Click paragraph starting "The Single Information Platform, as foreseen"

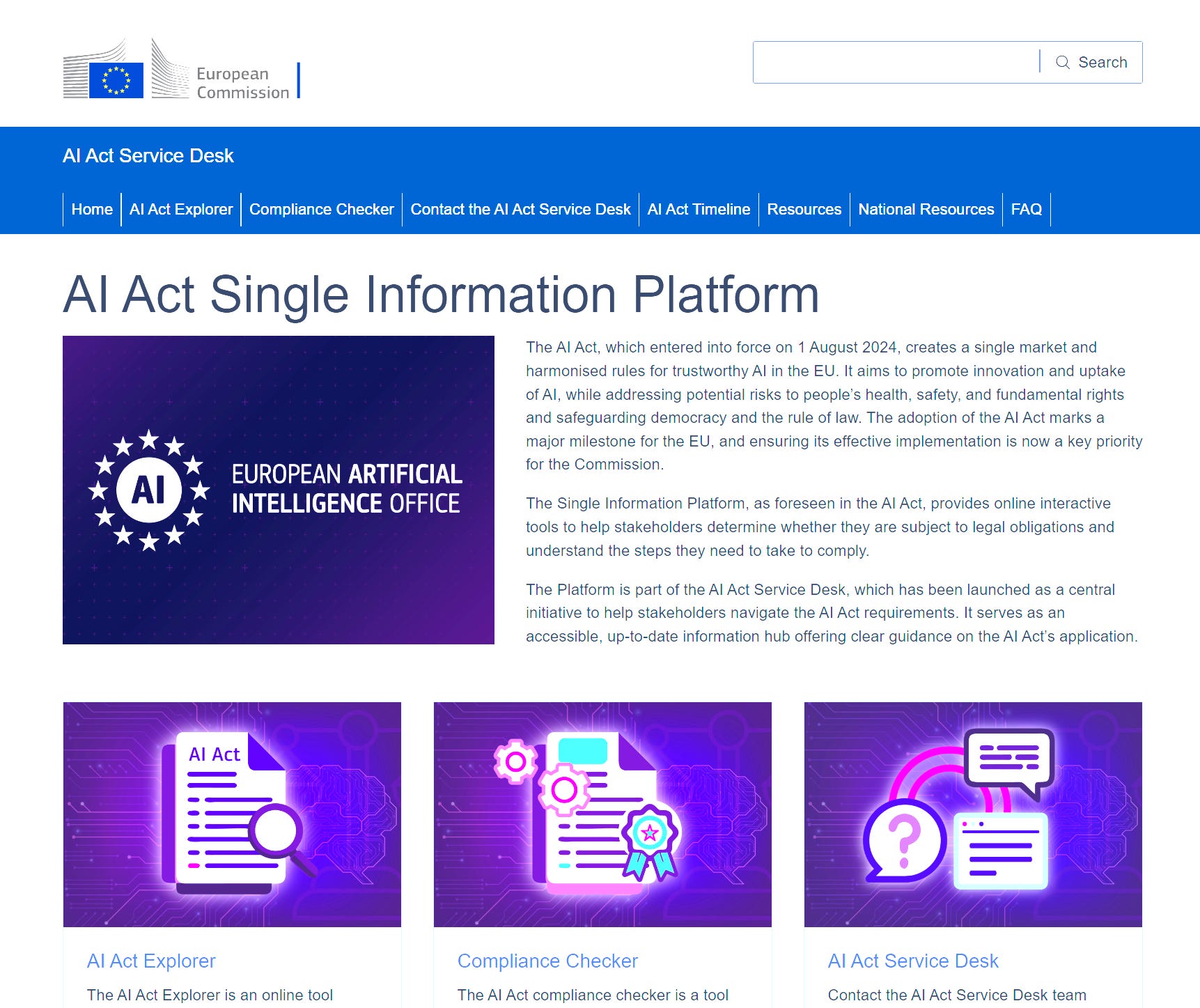[x=820, y=527]
